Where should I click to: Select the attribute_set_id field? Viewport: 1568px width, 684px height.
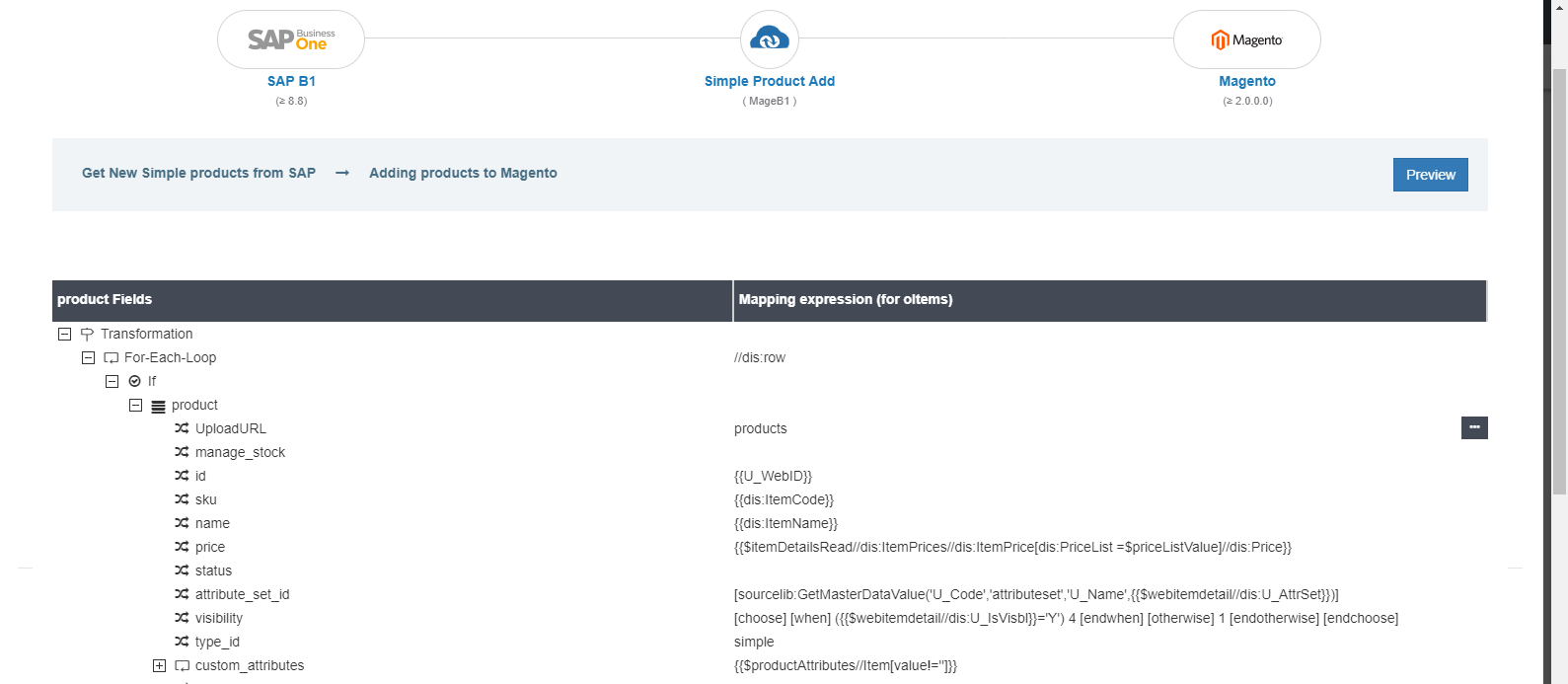coord(242,594)
